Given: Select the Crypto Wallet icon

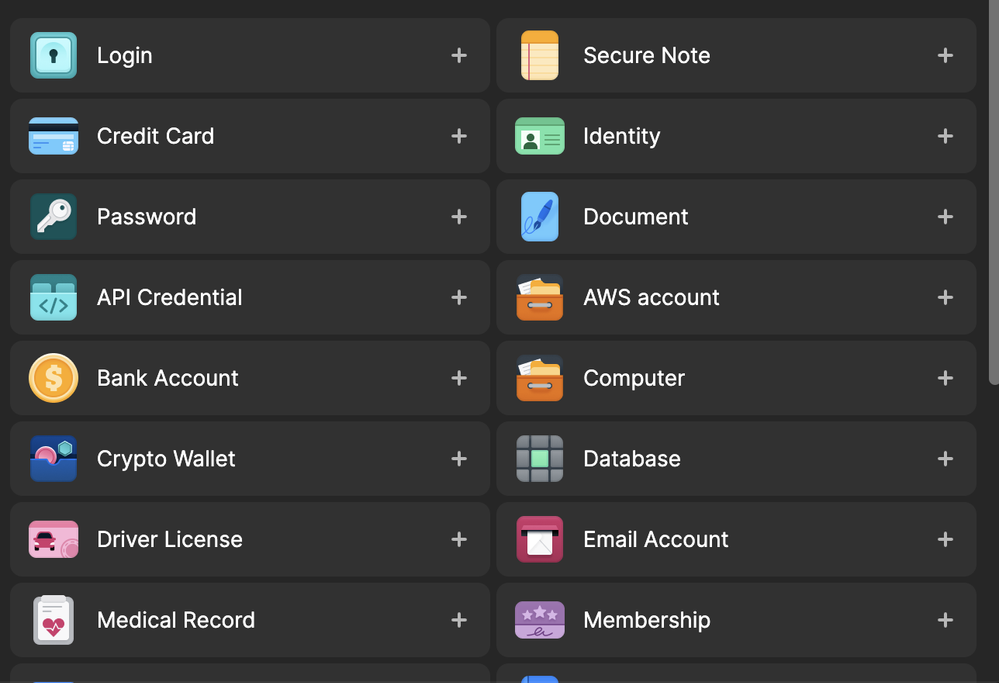Looking at the screenshot, I should (53, 459).
